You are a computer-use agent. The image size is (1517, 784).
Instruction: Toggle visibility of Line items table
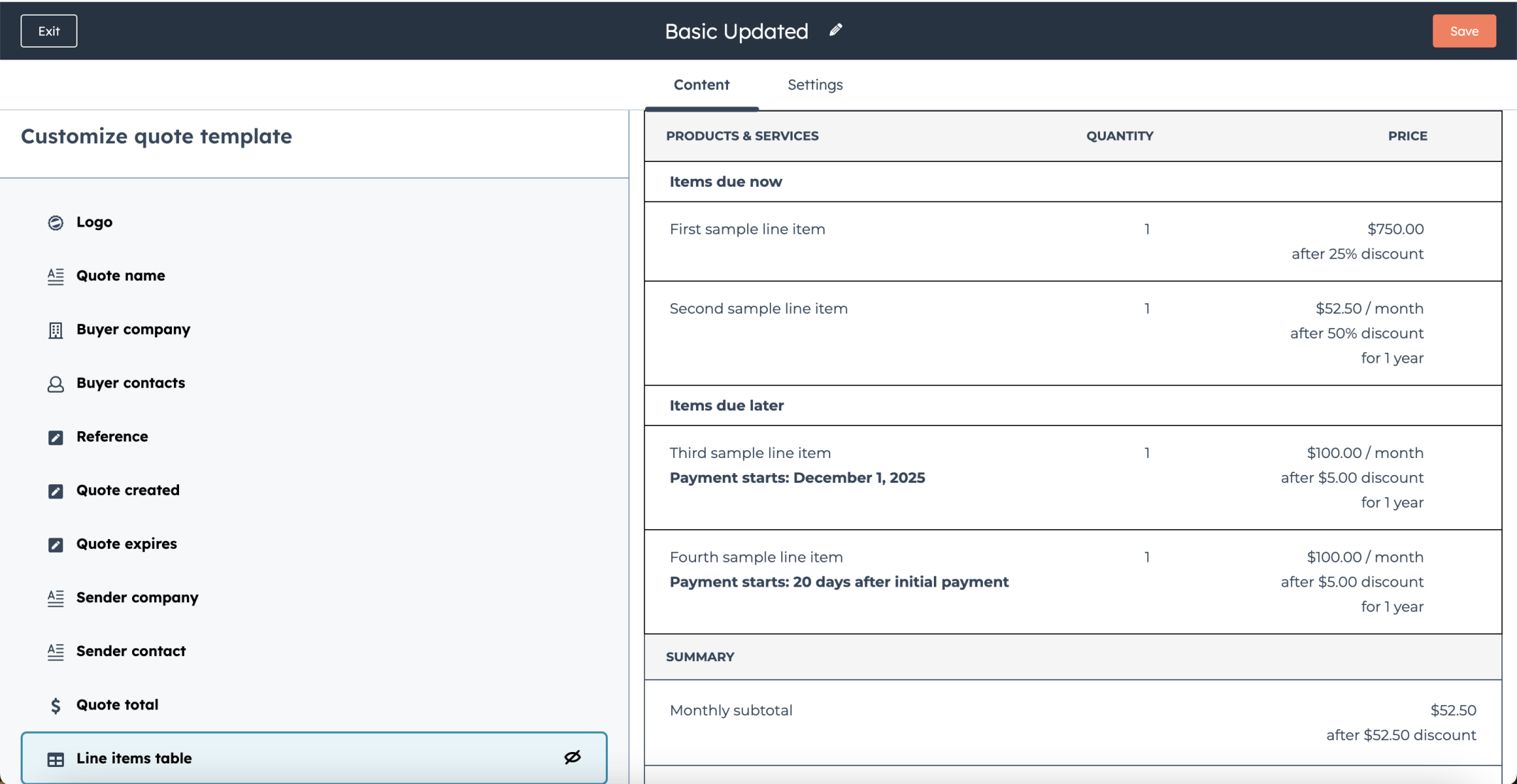click(x=572, y=757)
